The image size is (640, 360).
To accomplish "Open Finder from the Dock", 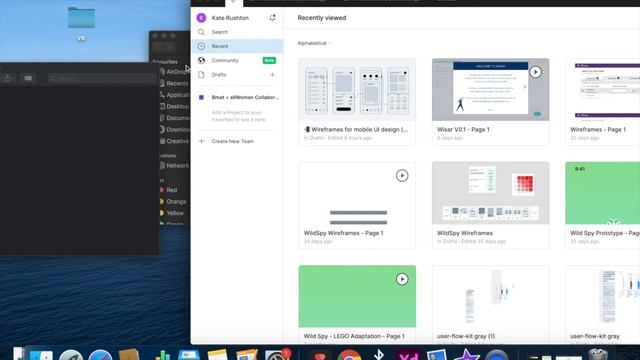I will [41, 354].
